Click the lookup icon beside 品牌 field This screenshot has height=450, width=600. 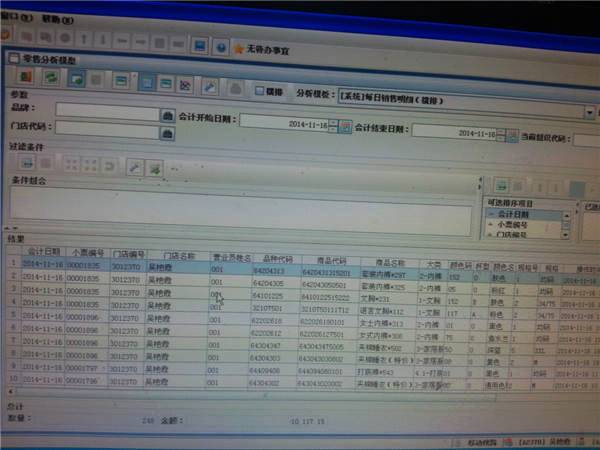point(167,114)
